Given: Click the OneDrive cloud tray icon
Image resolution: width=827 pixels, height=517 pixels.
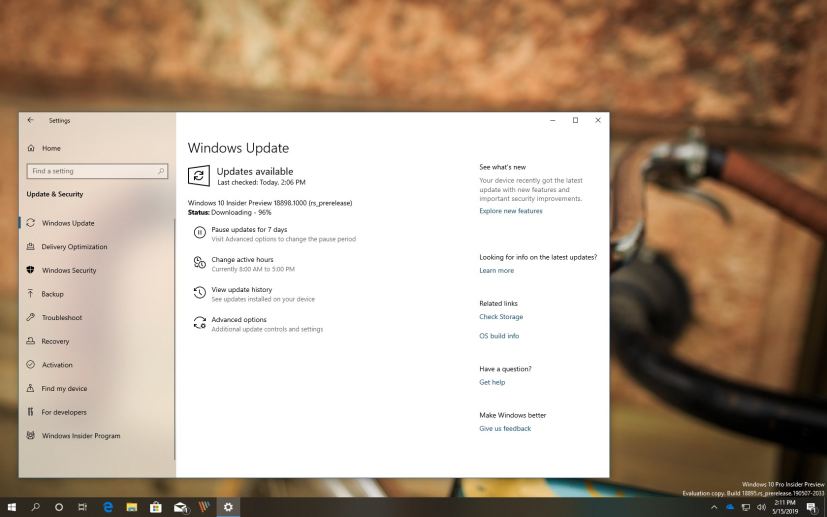Looking at the screenshot, I should (730, 508).
